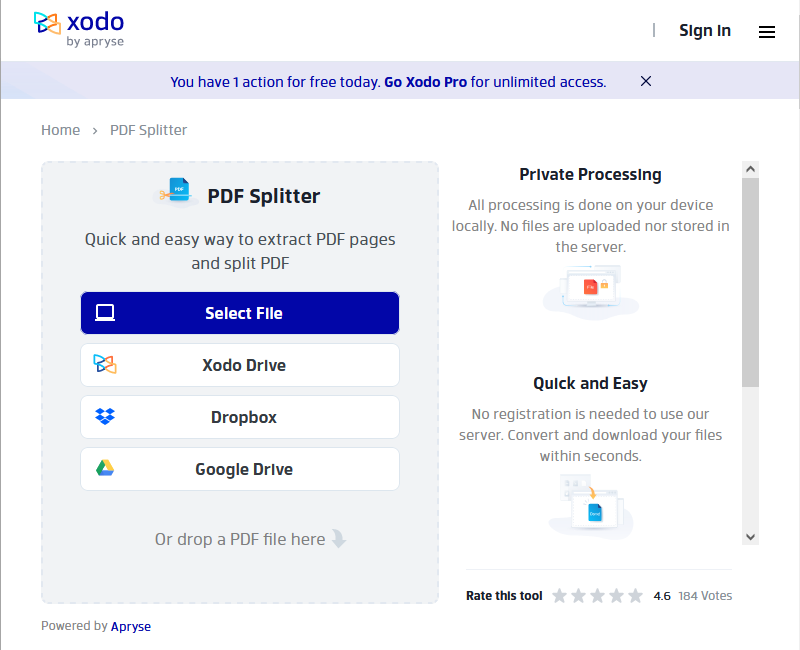Click the Google Drive icon
The image size is (800, 650).
[x=104, y=469]
